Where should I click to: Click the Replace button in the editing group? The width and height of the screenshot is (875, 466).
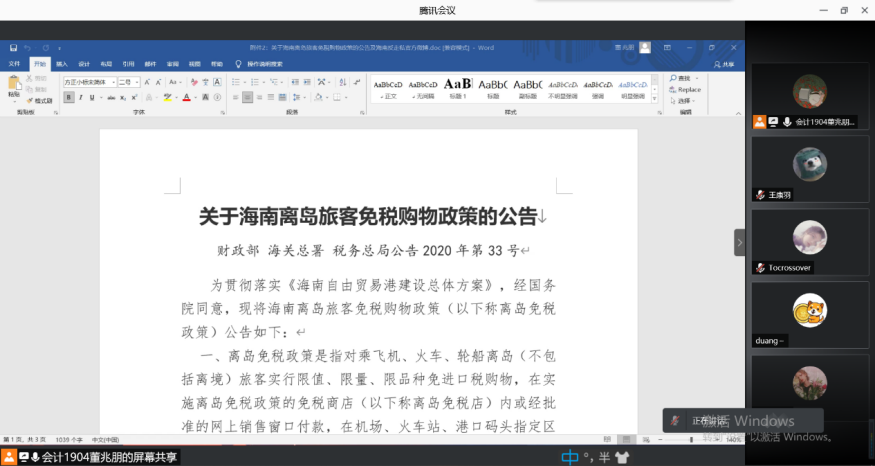(688, 90)
